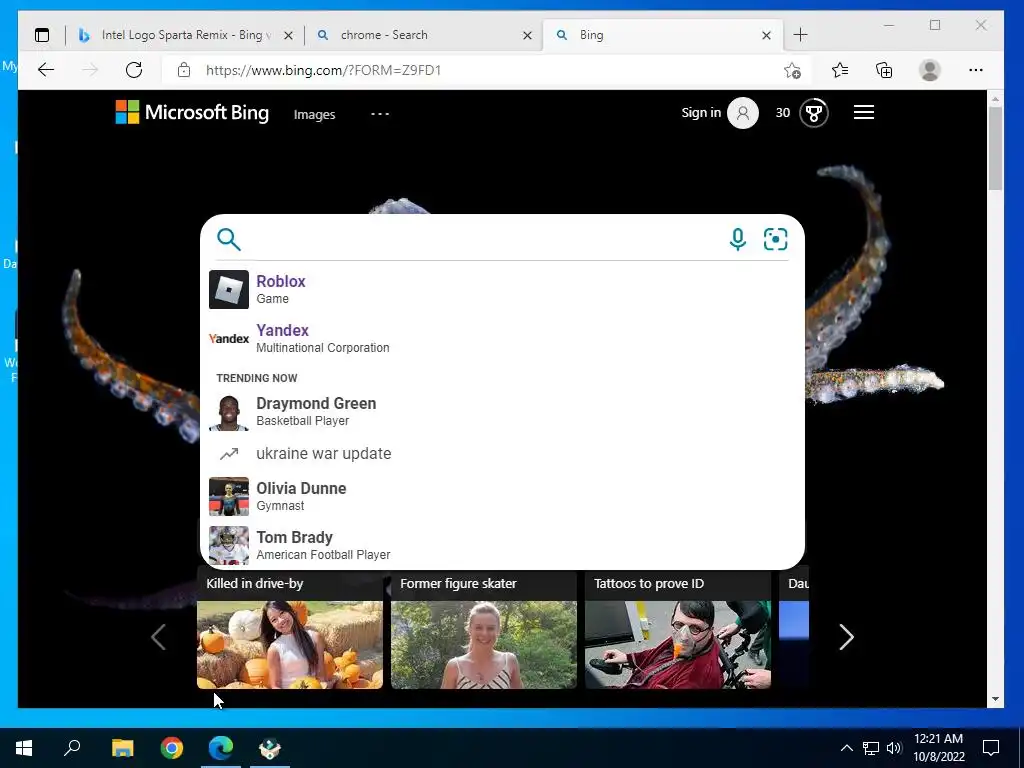Open Edge profile avatar

(x=929, y=70)
